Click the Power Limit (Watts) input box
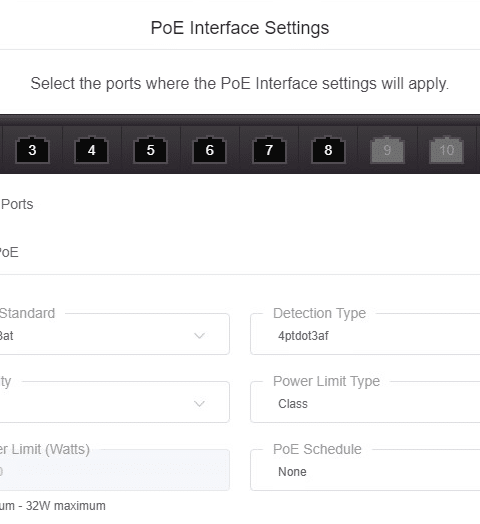Viewport: 480px width, 524px height. click(115, 470)
